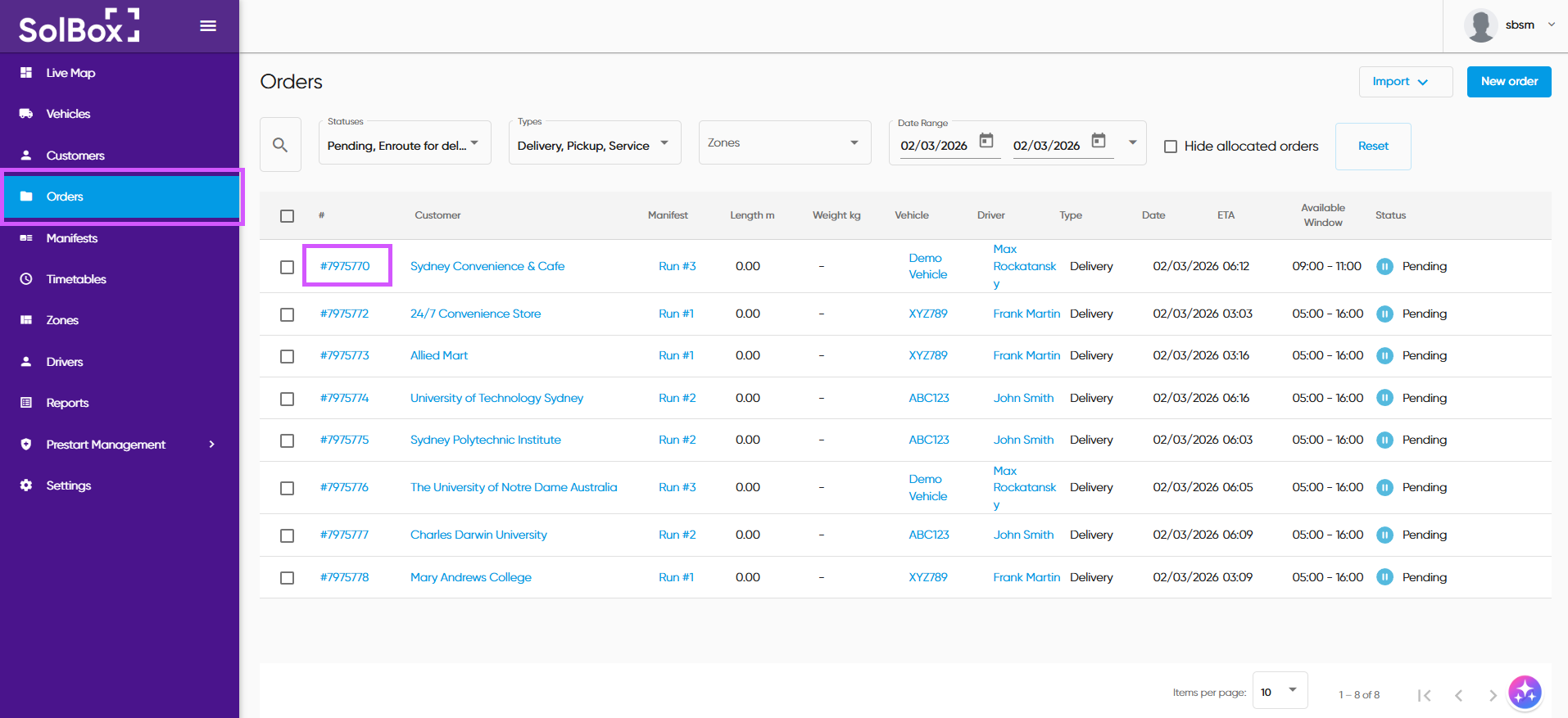
Task: Enable Hide allocated orders checkbox
Action: point(1171,147)
